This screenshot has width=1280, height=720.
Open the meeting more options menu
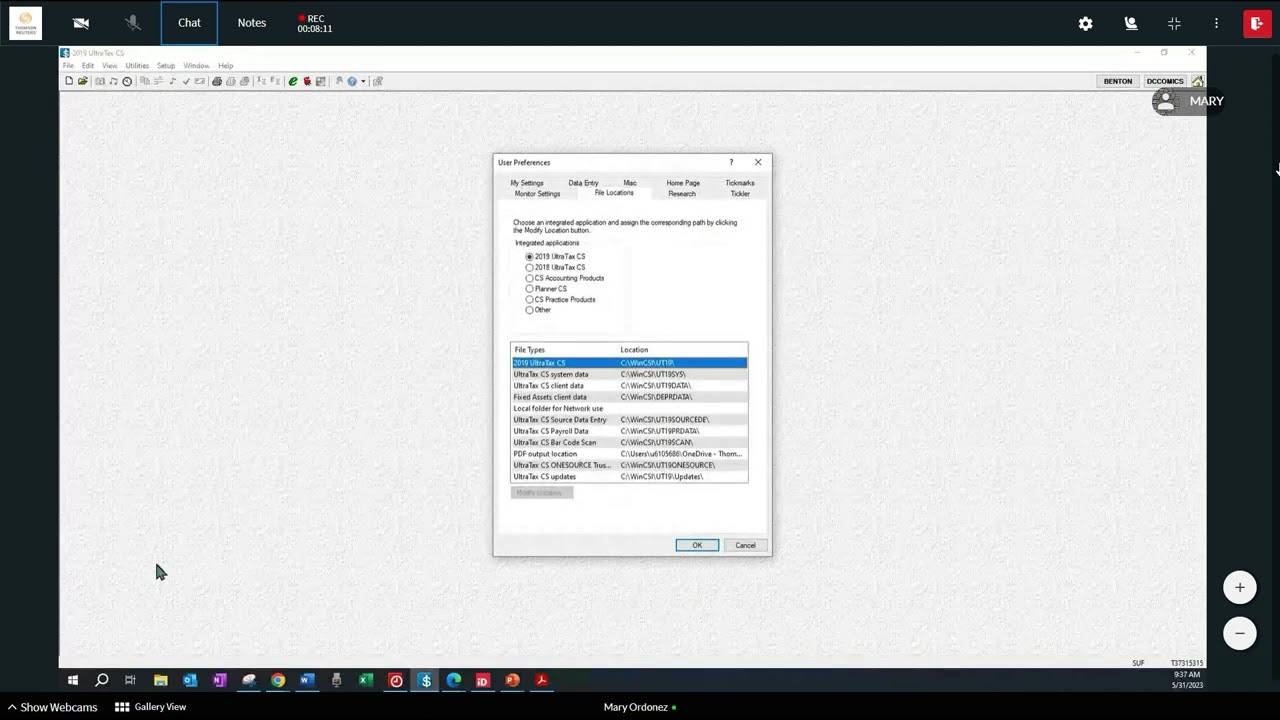pos(1216,23)
